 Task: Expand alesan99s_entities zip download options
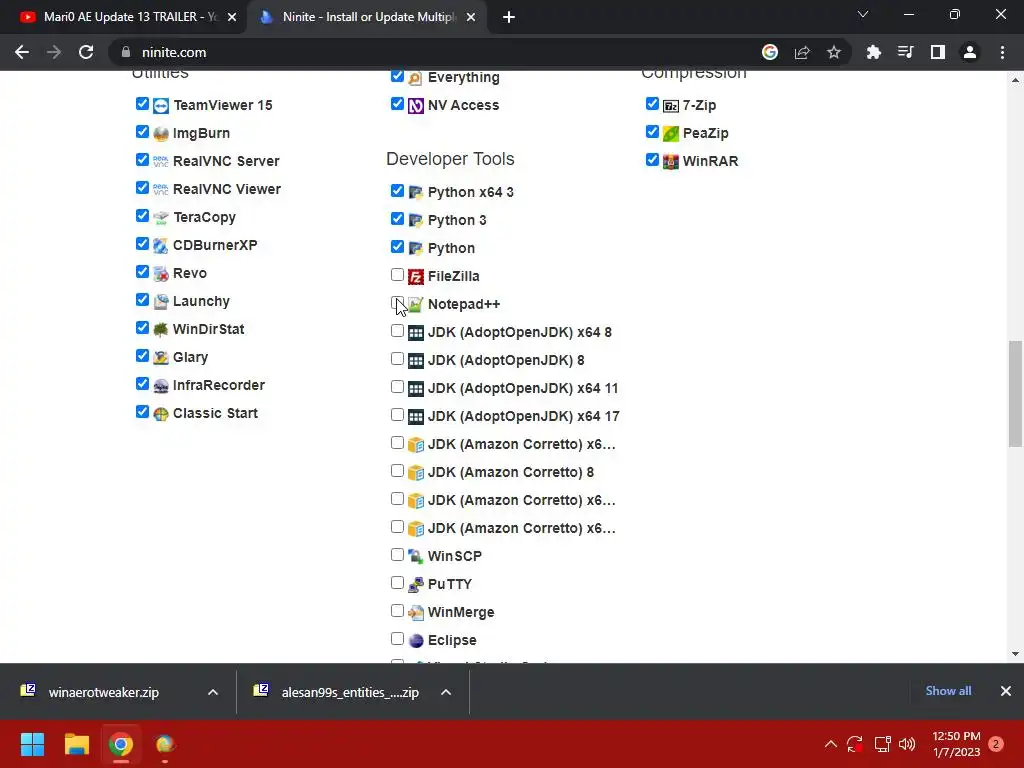click(446, 692)
